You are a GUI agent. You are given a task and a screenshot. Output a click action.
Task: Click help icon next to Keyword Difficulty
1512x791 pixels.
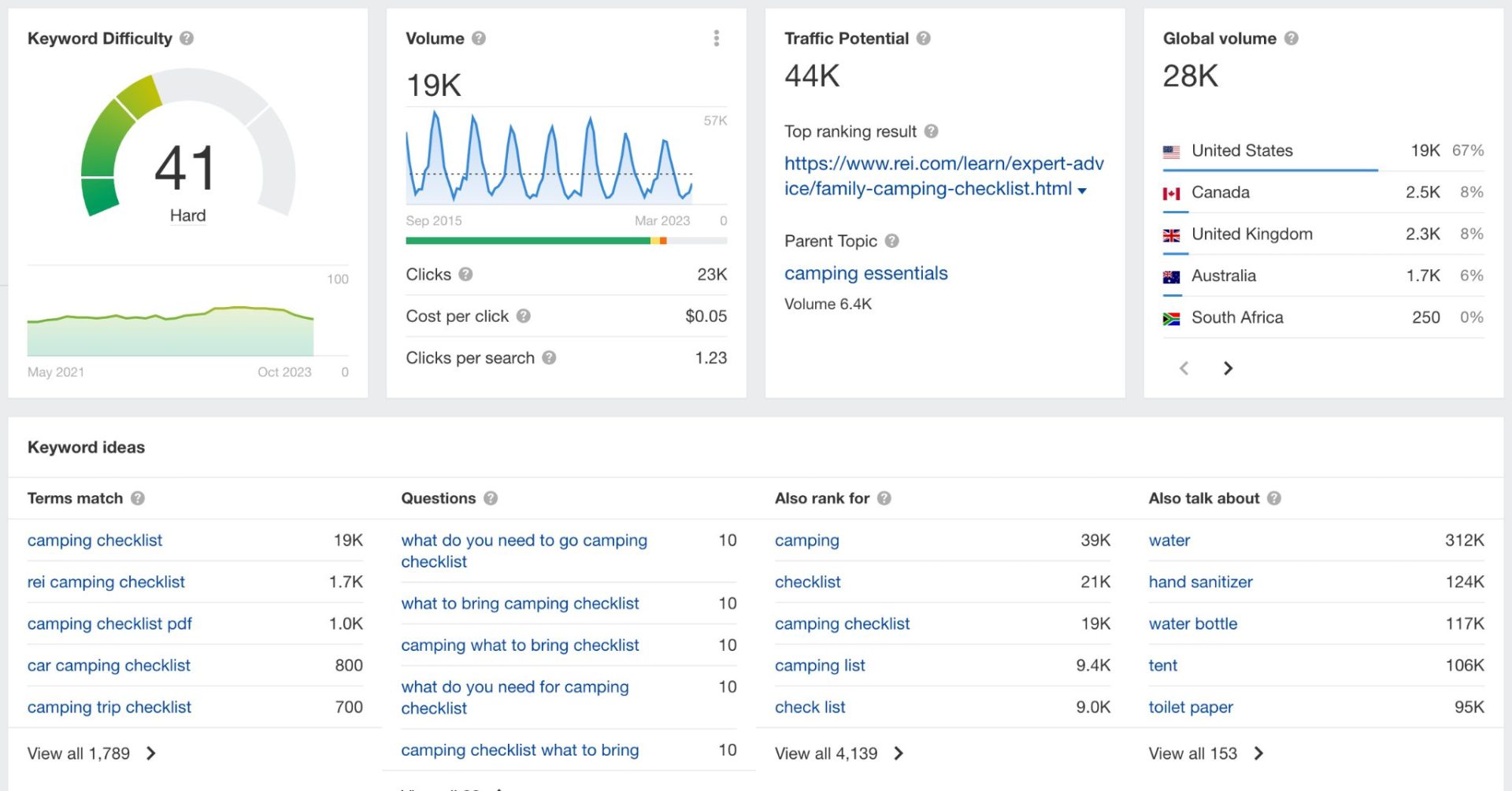coord(187,39)
